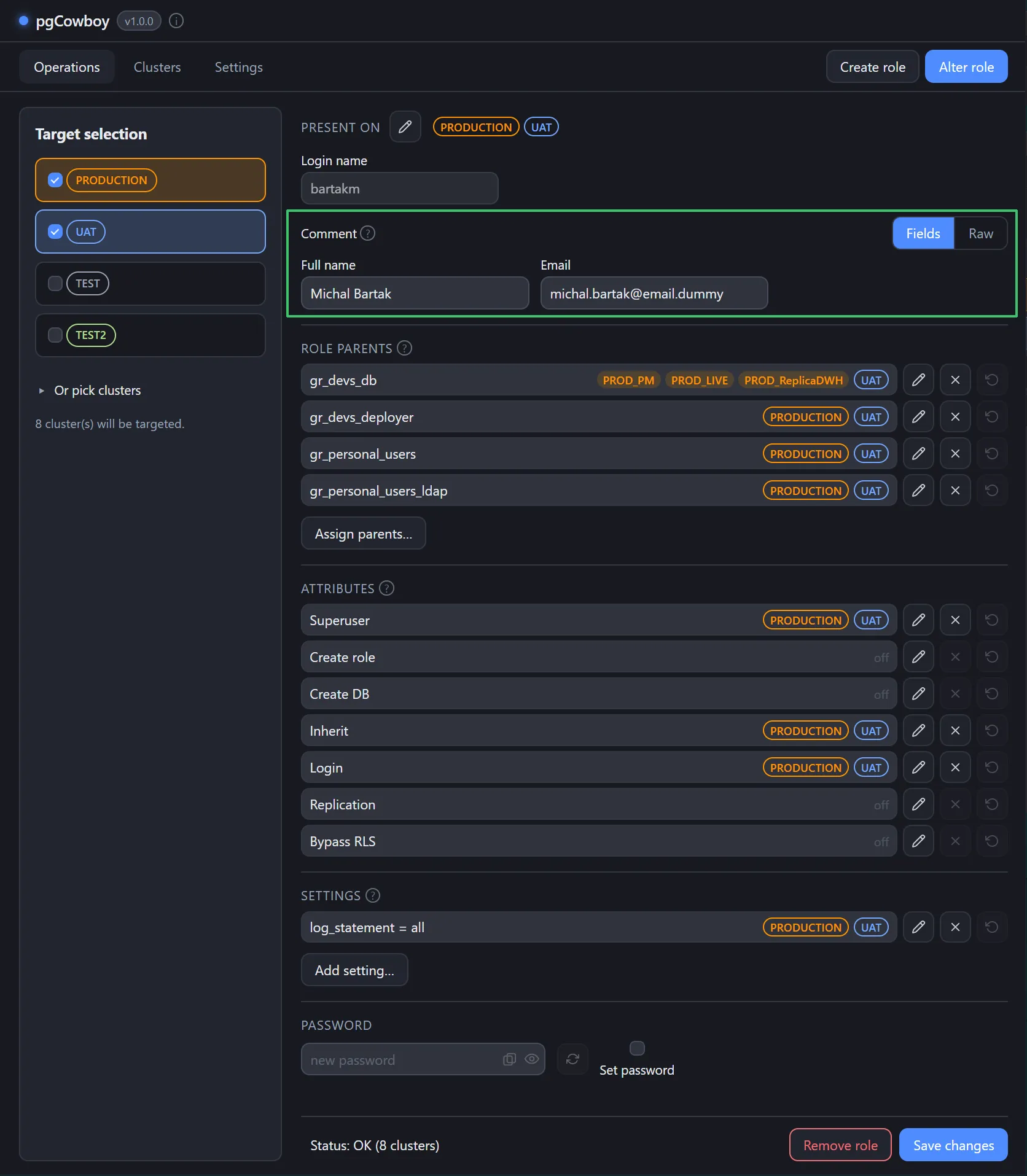The width and height of the screenshot is (1027, 1176).
Task: Uncheck the UAT target checkbox
Action: pos(55,232)
